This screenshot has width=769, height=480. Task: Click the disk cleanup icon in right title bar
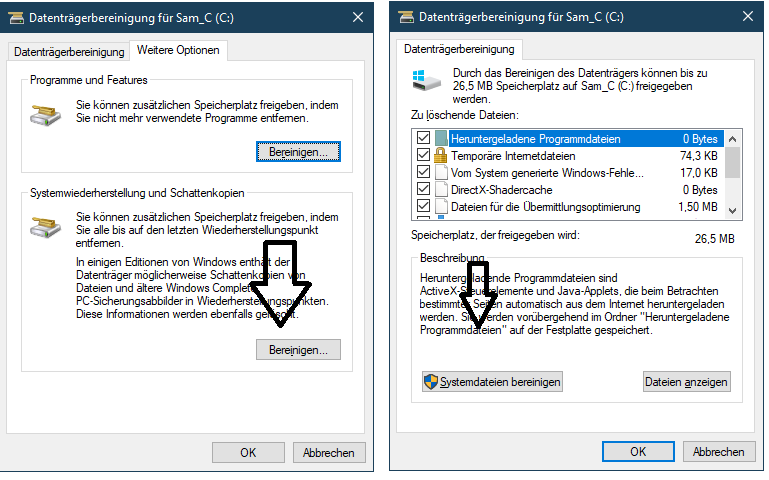pyautogui.click(x=406, y=17)
